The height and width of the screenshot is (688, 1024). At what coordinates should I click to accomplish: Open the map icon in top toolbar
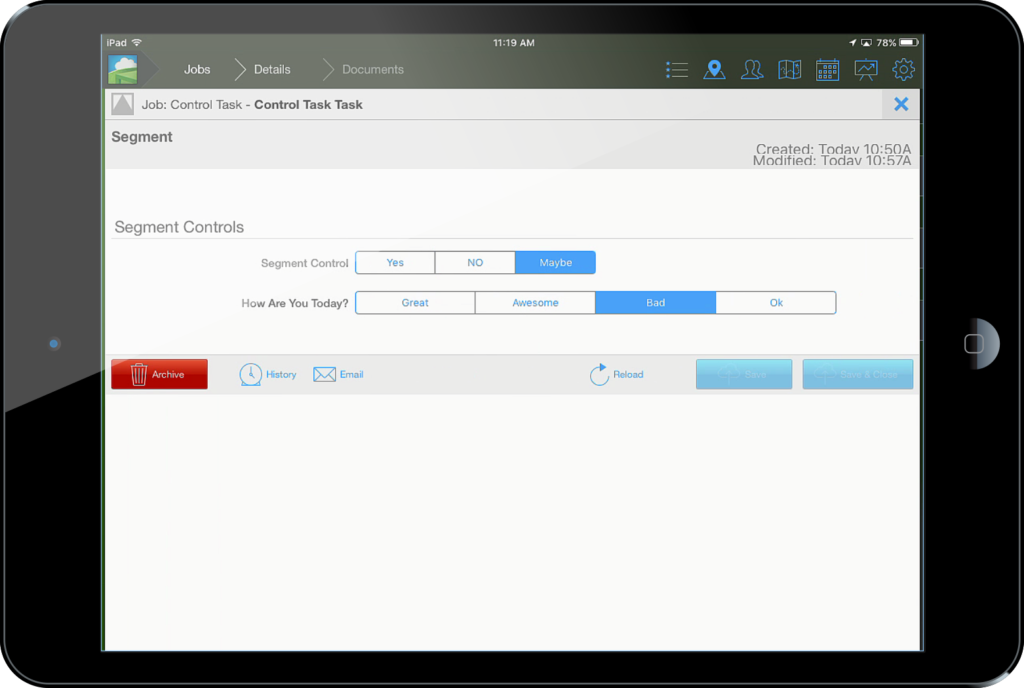point(789,69)
